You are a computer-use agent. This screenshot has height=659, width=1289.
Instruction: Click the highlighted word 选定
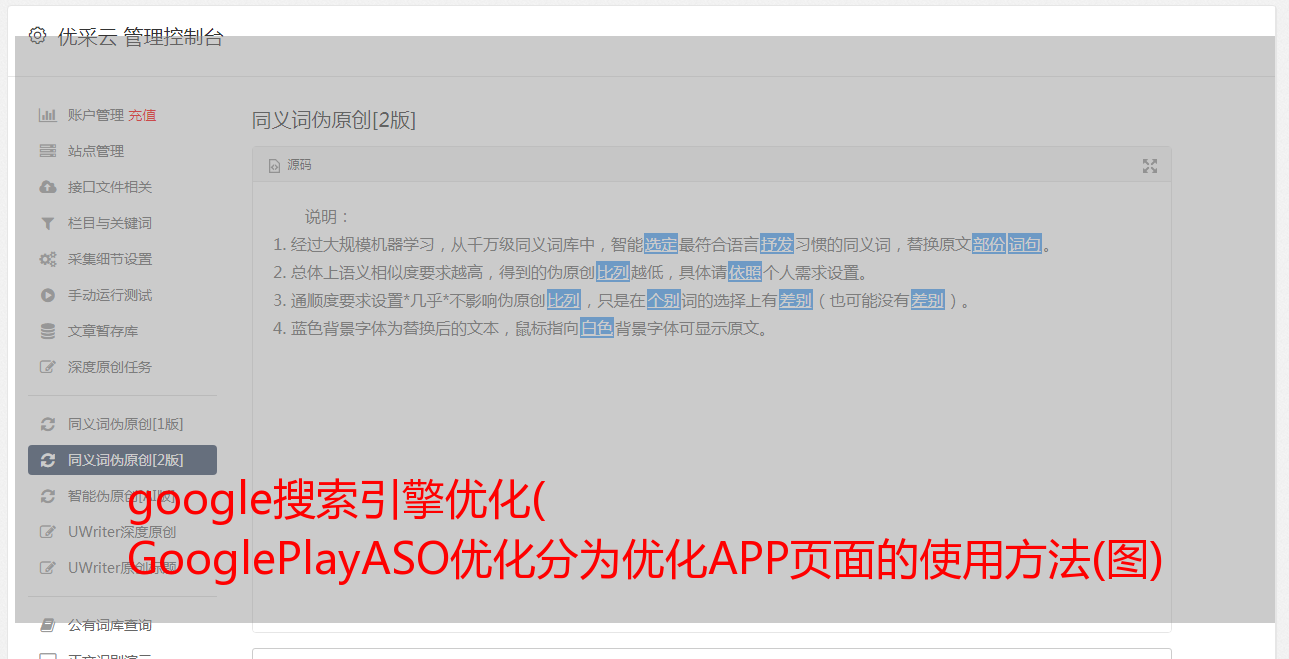661,244
